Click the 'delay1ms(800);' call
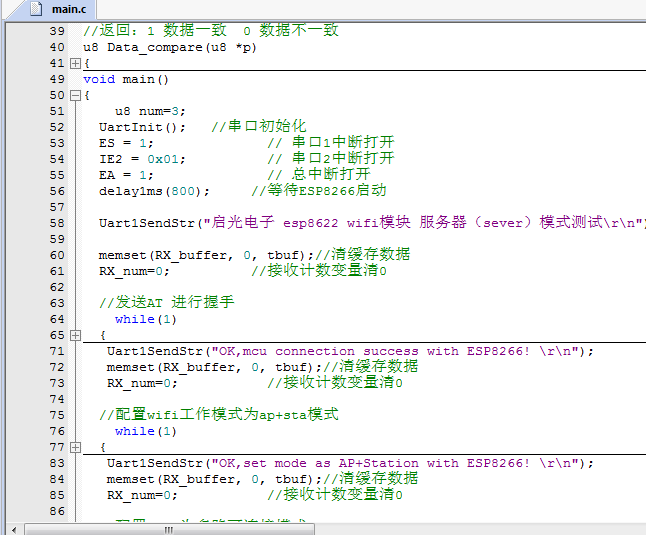 [x=154, y=191]
